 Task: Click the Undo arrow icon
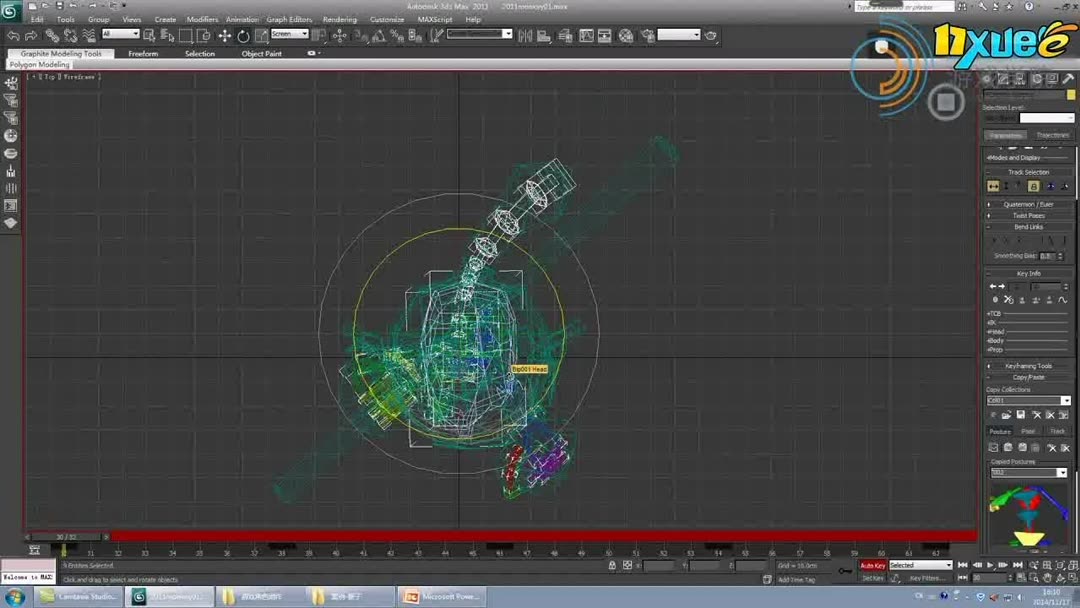click(x=14, y=35)
